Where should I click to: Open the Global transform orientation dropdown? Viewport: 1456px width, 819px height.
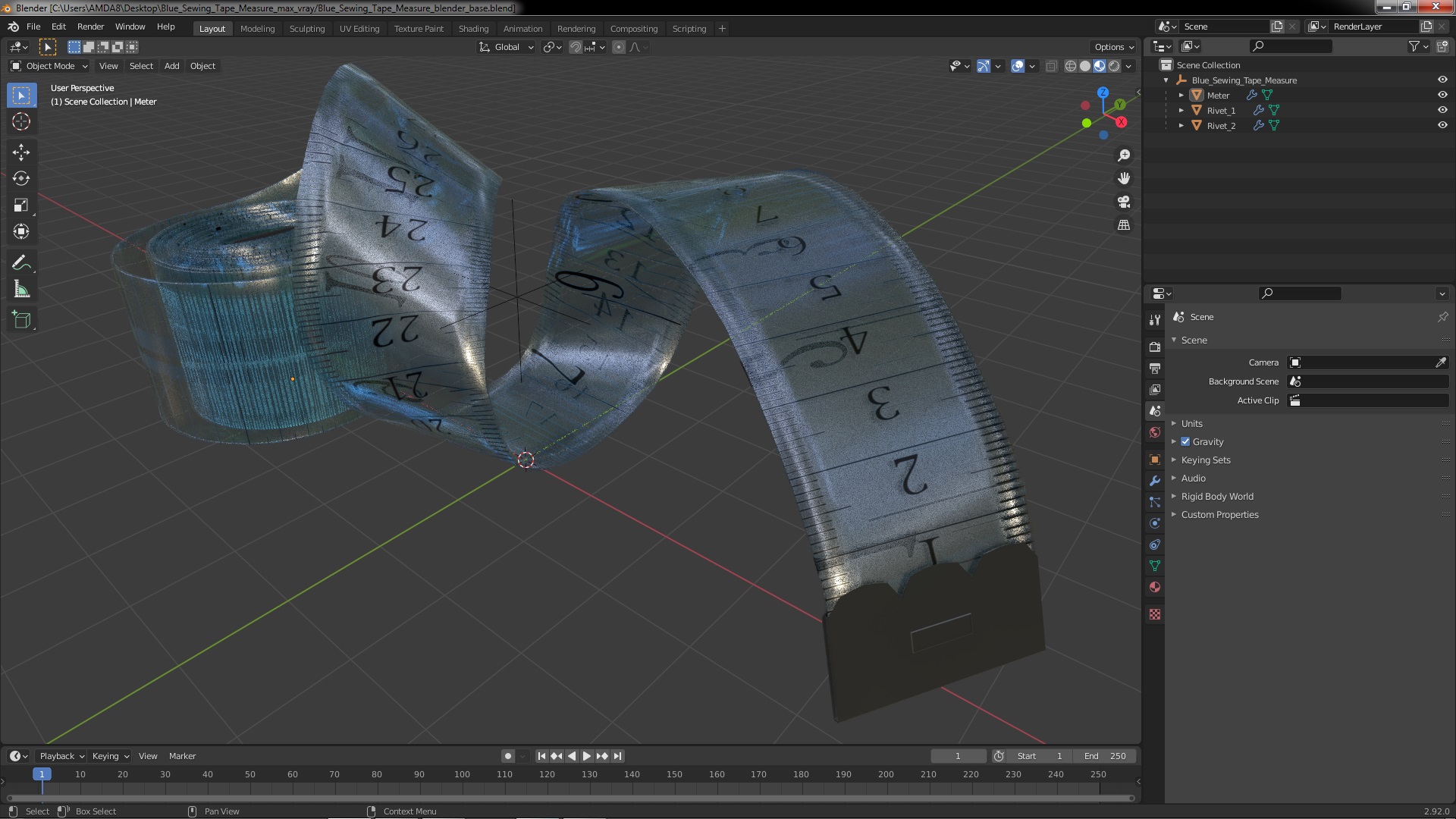pos(506,47)
